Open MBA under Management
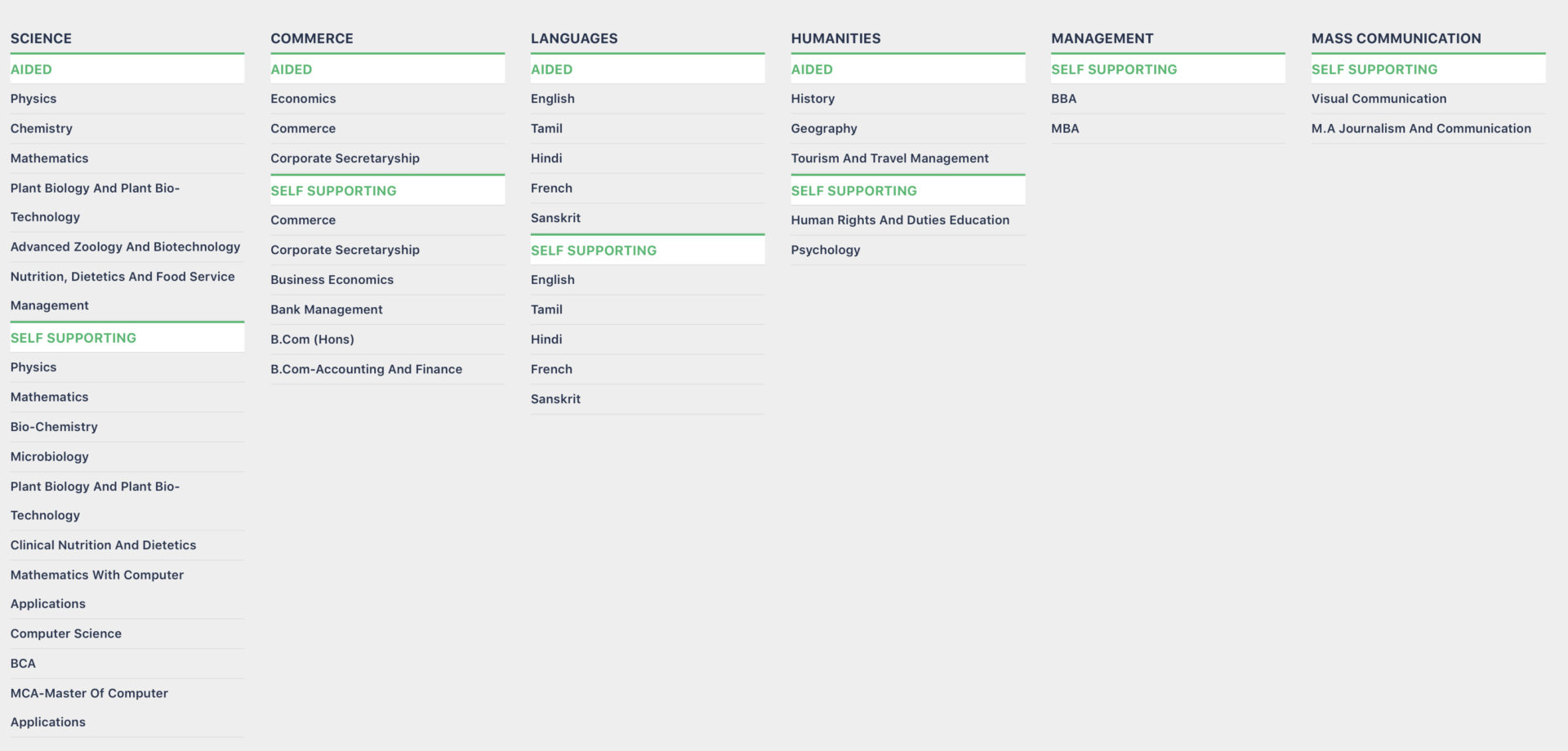1568x751 pixels. click(x=1065, y=128)
